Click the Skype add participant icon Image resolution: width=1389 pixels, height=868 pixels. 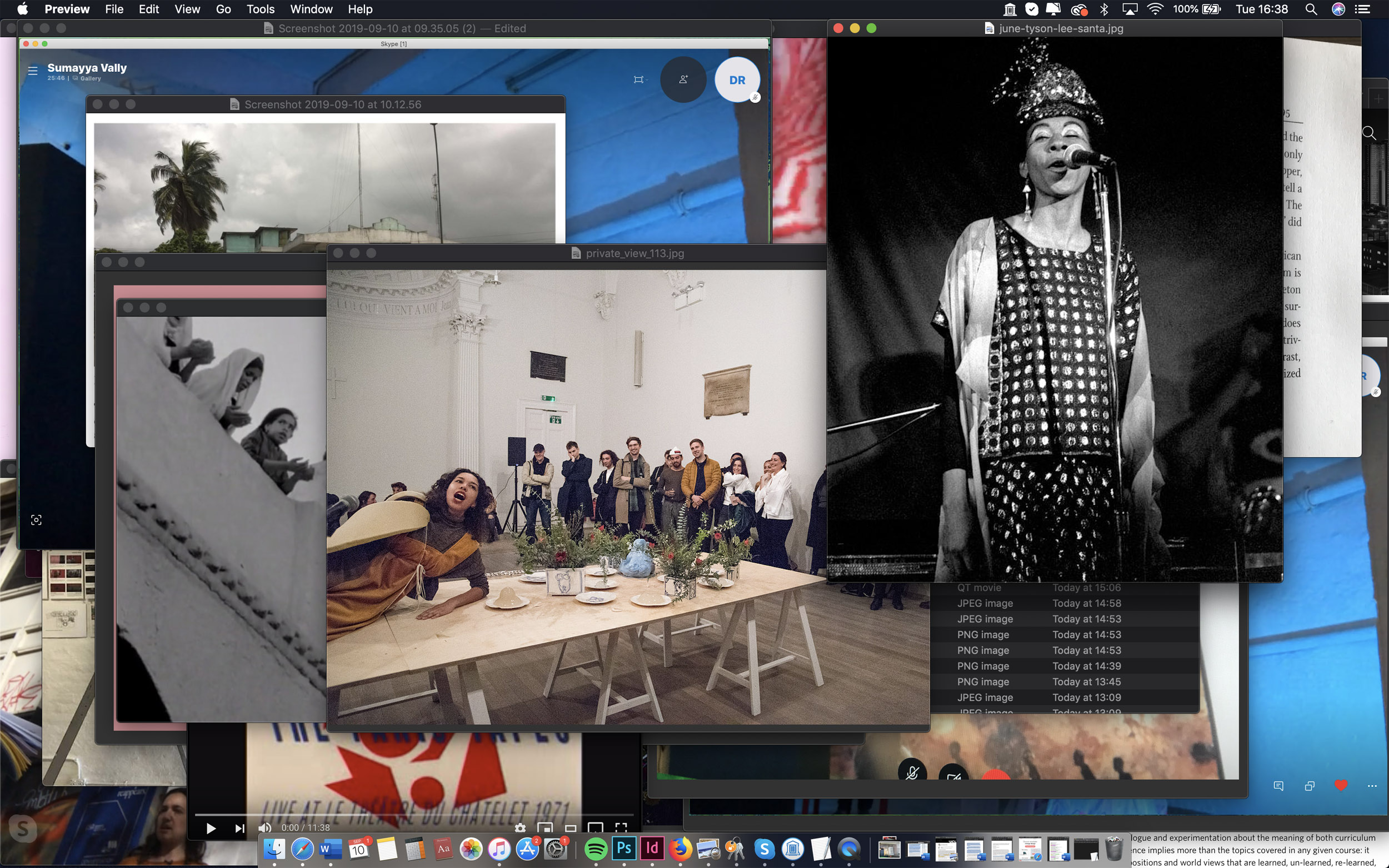[x=683, y=80]
